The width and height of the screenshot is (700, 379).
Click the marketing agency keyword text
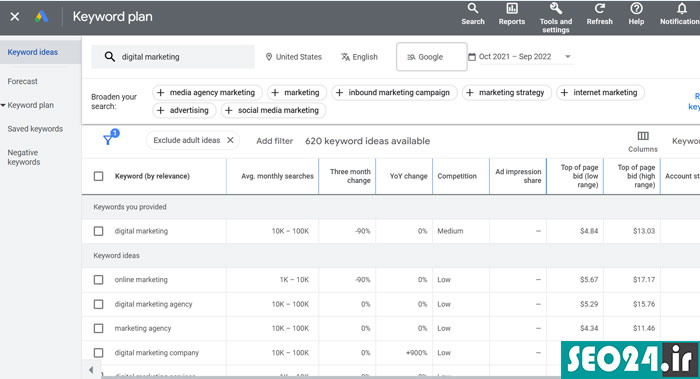[142, 328]
